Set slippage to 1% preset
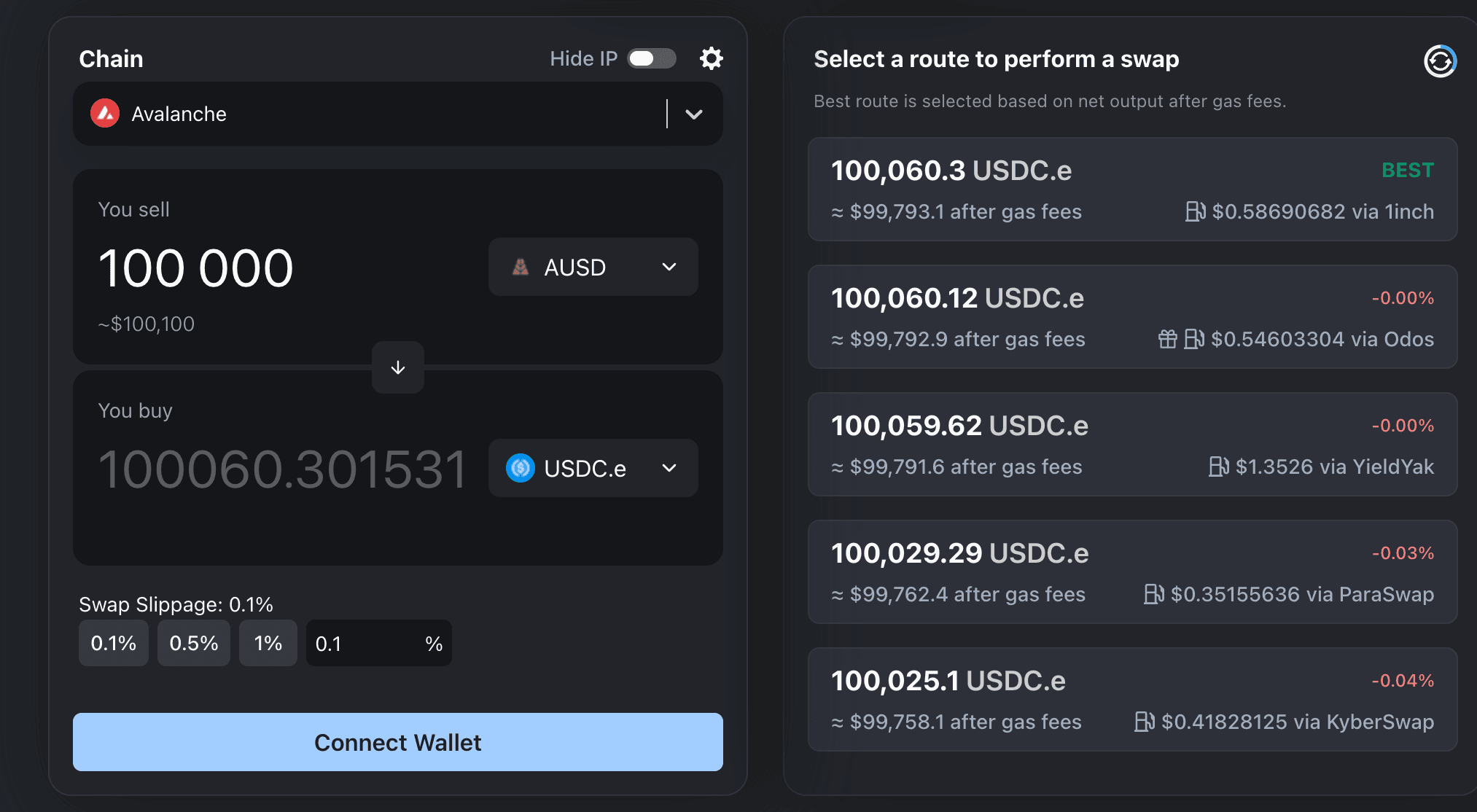1477x812 pixels. click(x=268, y=643)
